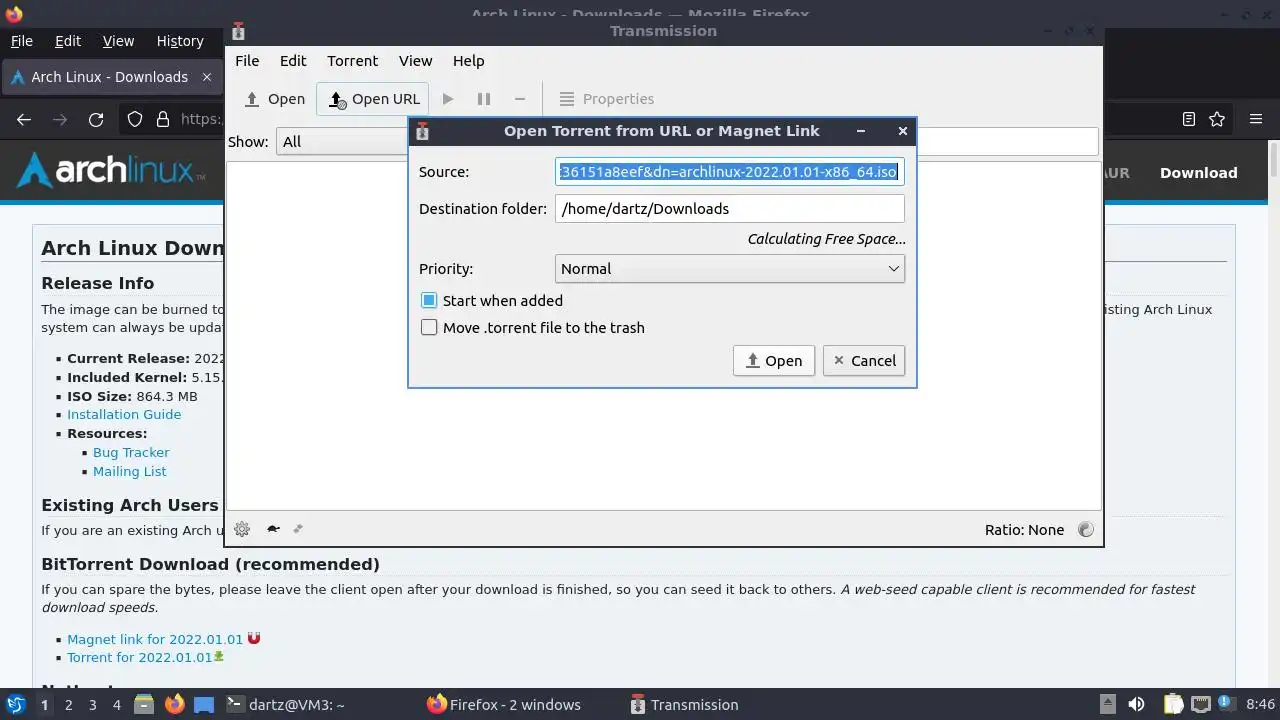Open Transmission File menu
Viewport: 1280px width, 720px height.
(x=247, y=61)
